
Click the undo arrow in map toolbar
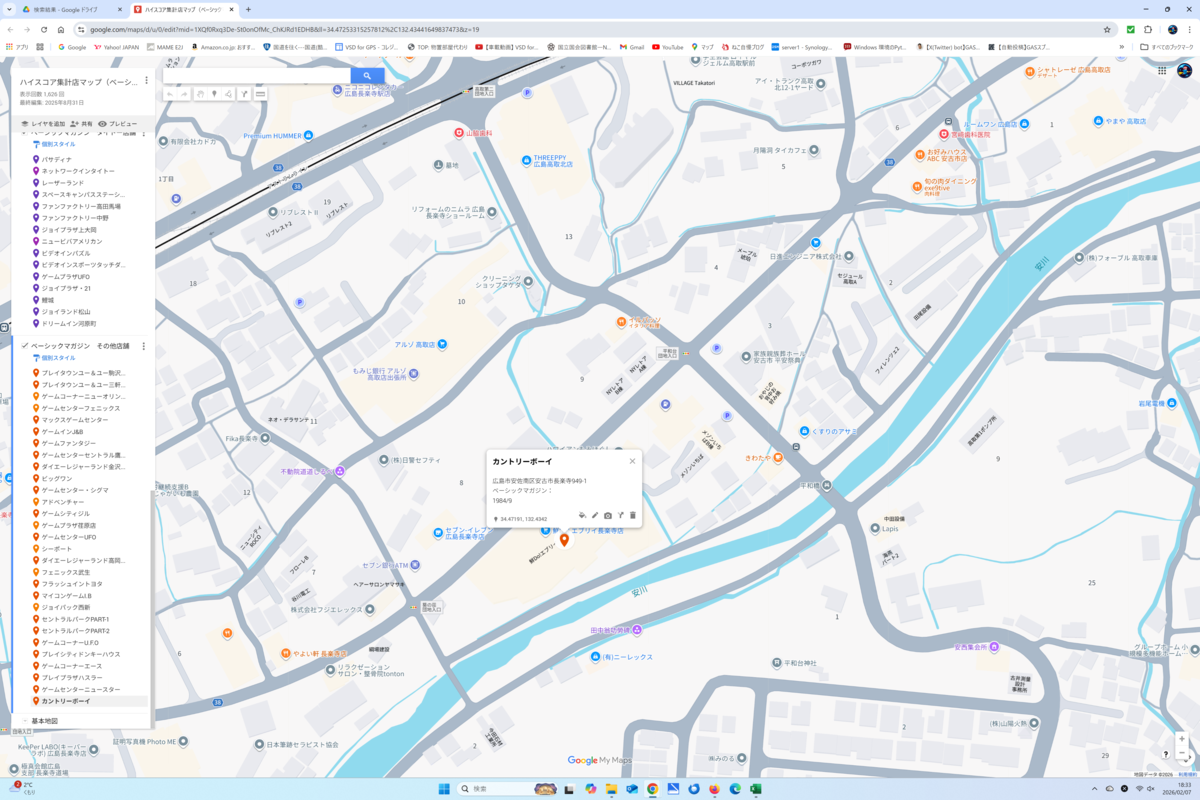pos(170,94)
